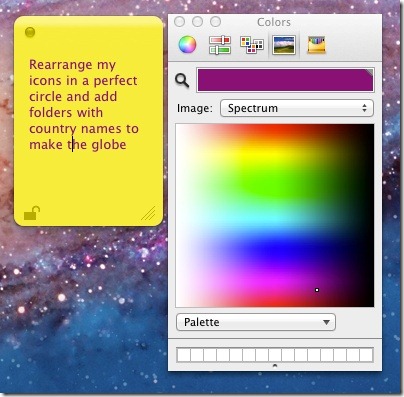Expand the swatch drawer handle
This screenshot has height=397, width=404.
coord(275,366)
